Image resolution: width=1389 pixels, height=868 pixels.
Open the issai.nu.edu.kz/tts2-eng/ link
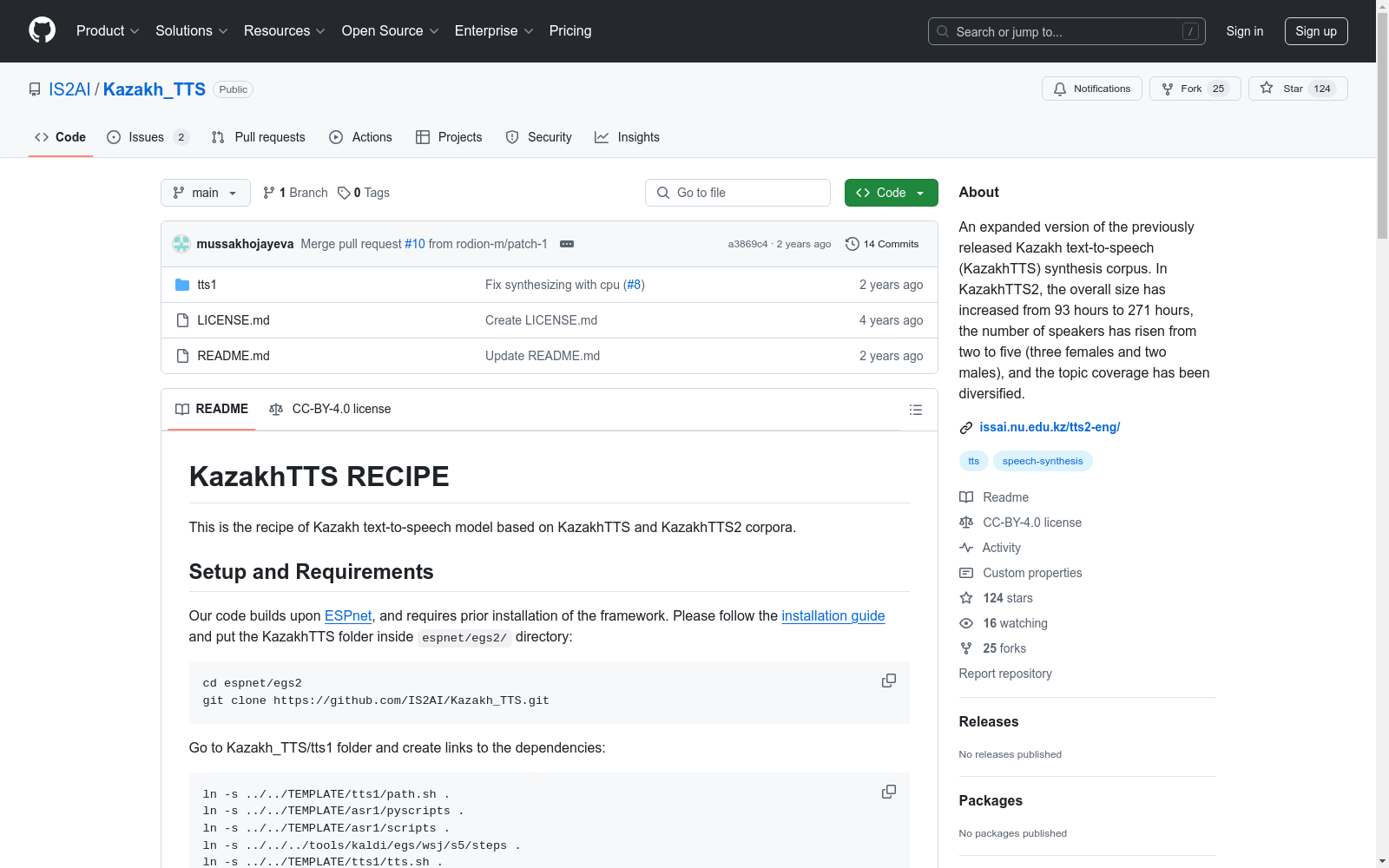(1050, 427)
